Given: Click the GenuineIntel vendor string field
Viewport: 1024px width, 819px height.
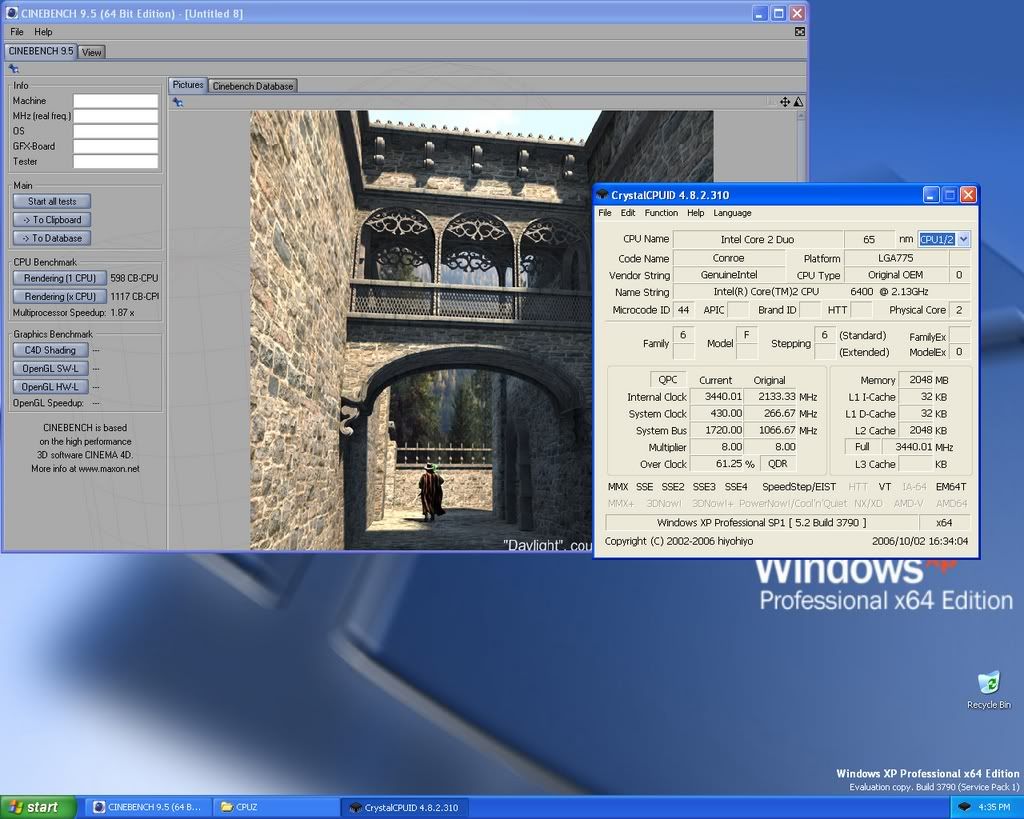Looking at the screenshot, I should tap(728, 276).
